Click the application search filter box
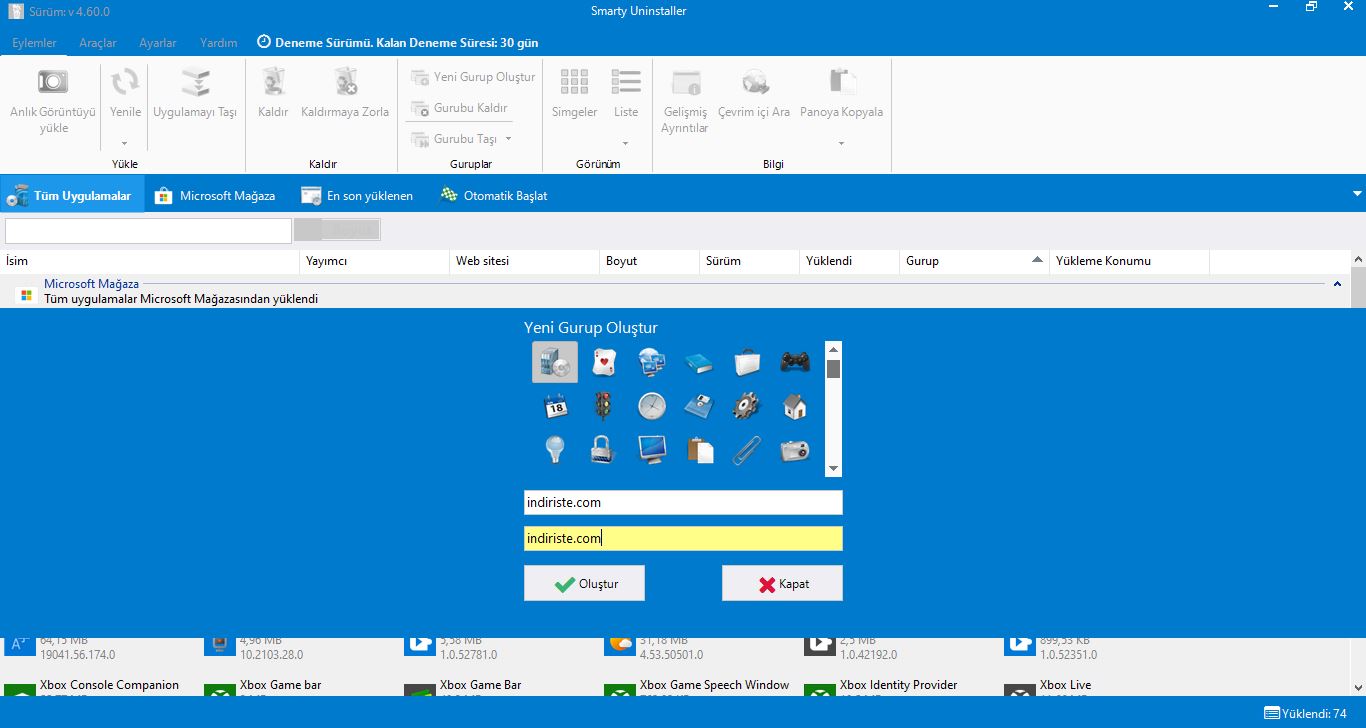This screenshot has height=728, width=1366. tap(148, 230)
